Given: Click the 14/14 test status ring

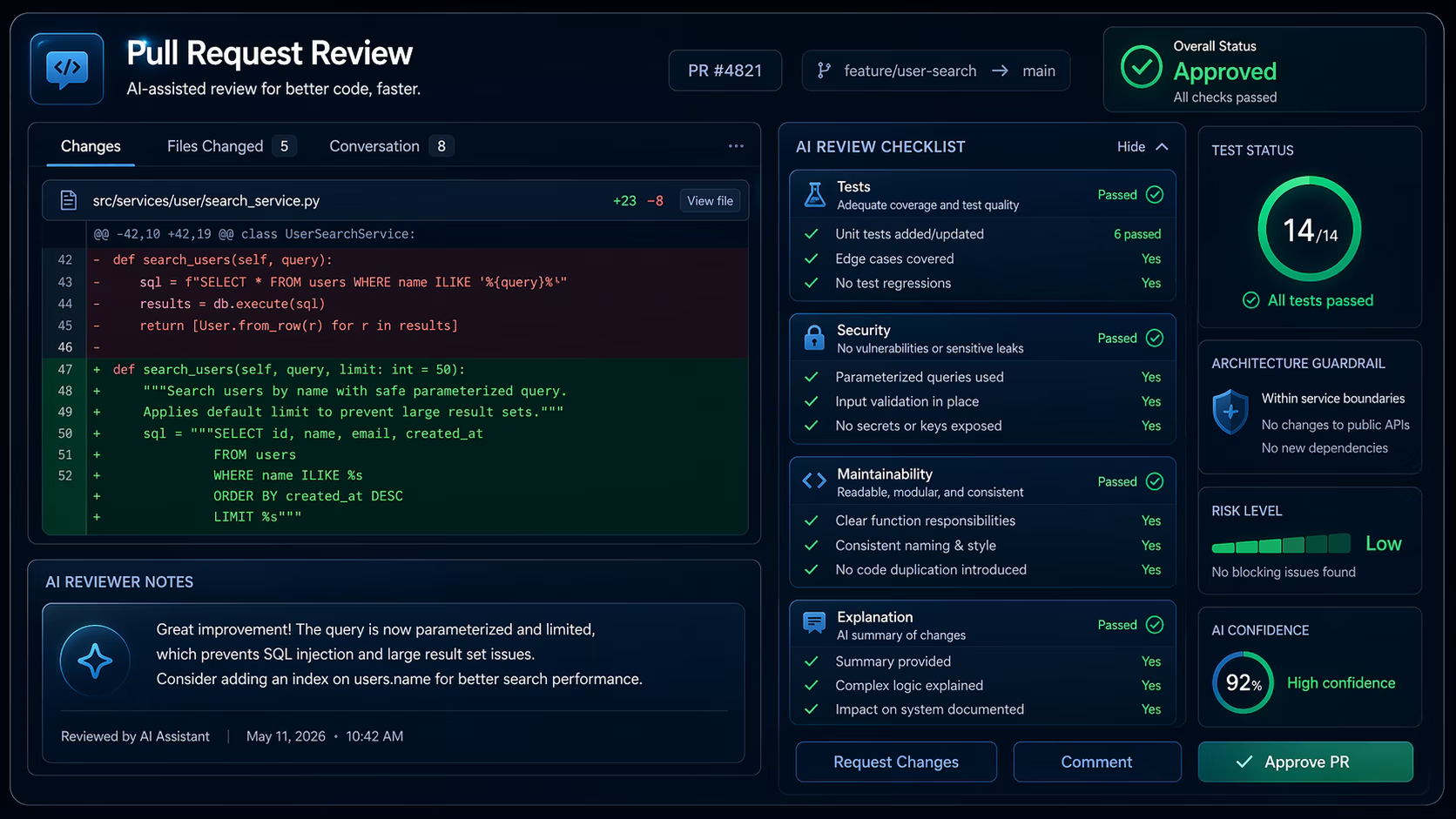Looking at the screenshot, I should tap(1309, 230).
